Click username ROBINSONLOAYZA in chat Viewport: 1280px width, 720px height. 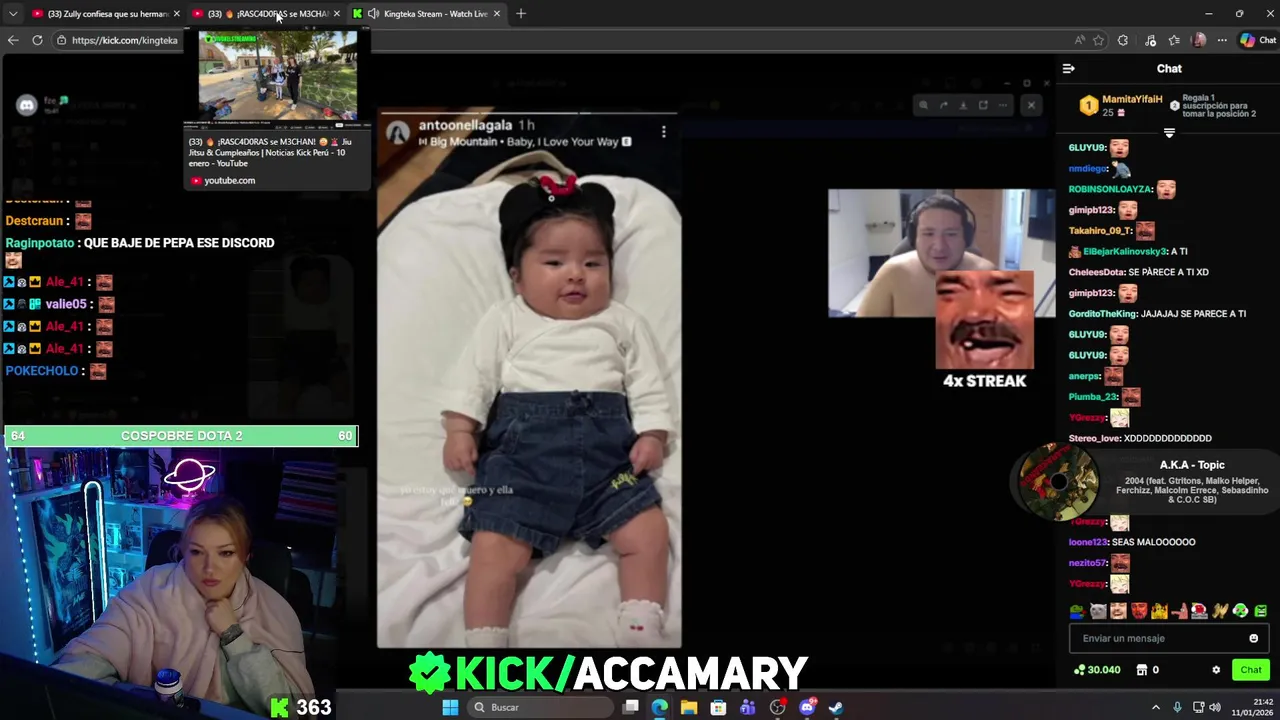pos(1110,189)
